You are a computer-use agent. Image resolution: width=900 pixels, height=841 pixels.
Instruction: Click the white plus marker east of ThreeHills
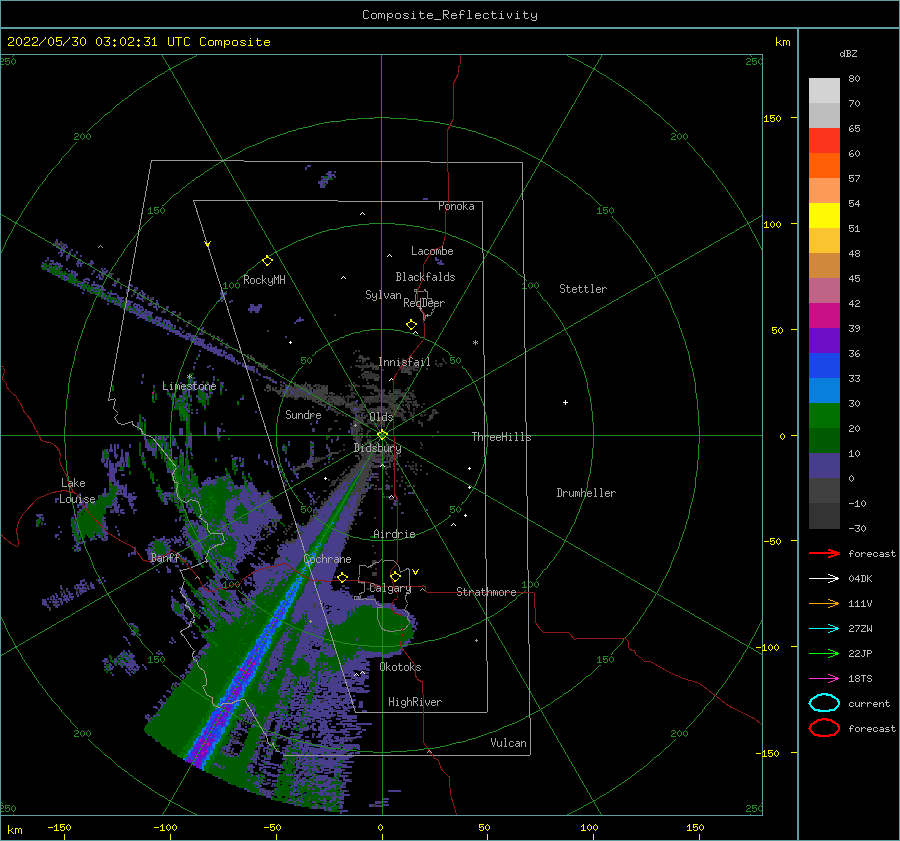(565, 402)
